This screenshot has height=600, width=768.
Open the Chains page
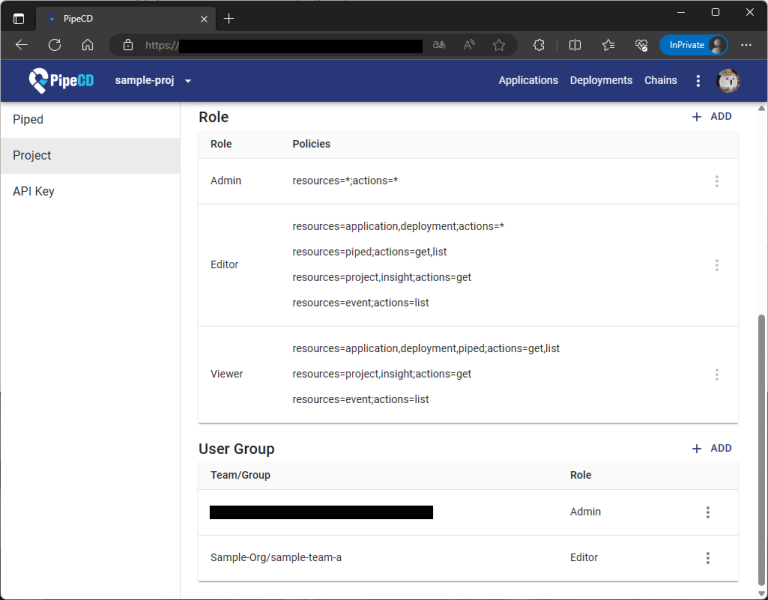660,81
